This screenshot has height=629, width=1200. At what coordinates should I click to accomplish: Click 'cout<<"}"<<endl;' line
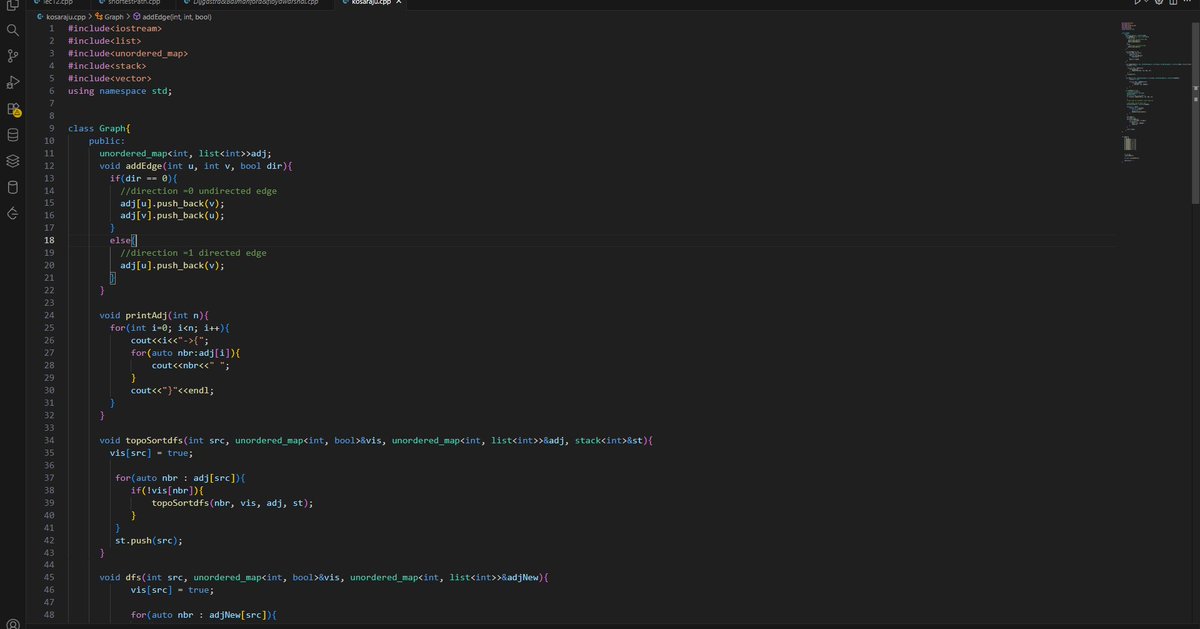(172, 390)
